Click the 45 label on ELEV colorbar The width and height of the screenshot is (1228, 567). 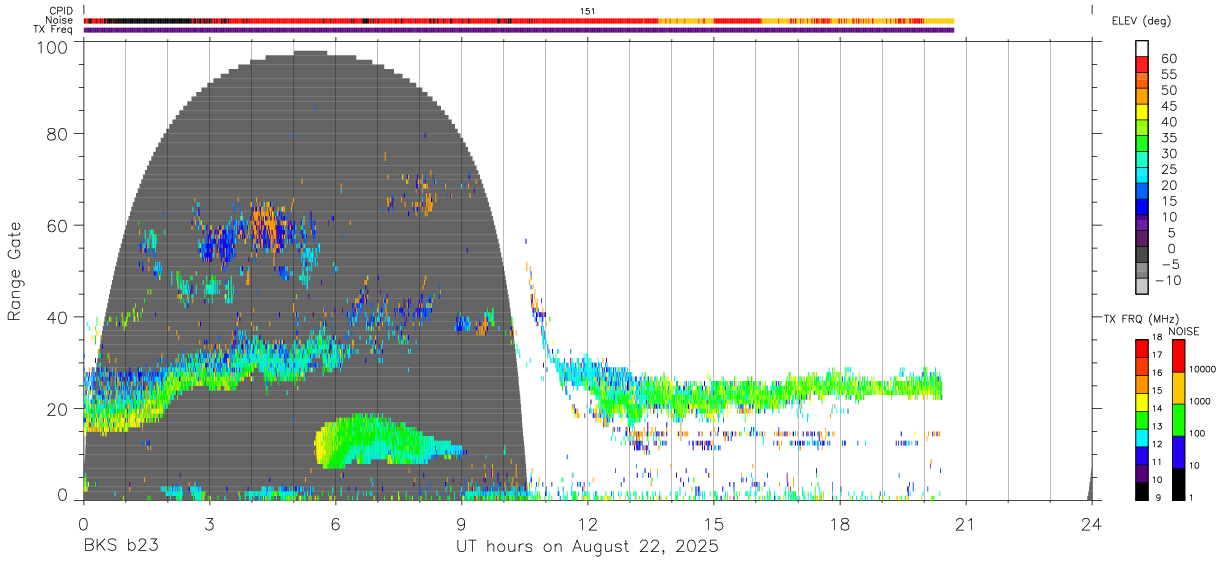(1168, 106)
